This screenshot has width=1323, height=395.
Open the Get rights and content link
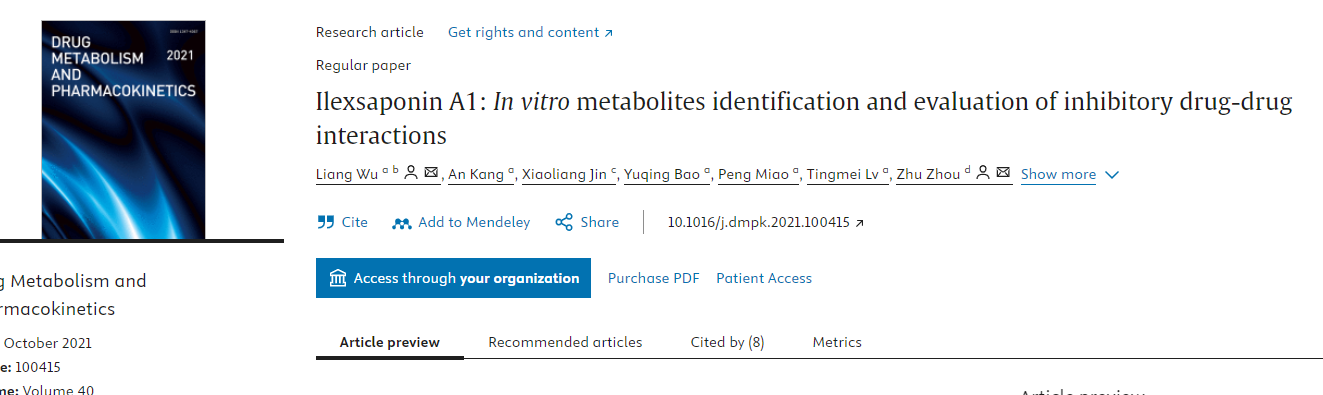click(x=530, y=32)
